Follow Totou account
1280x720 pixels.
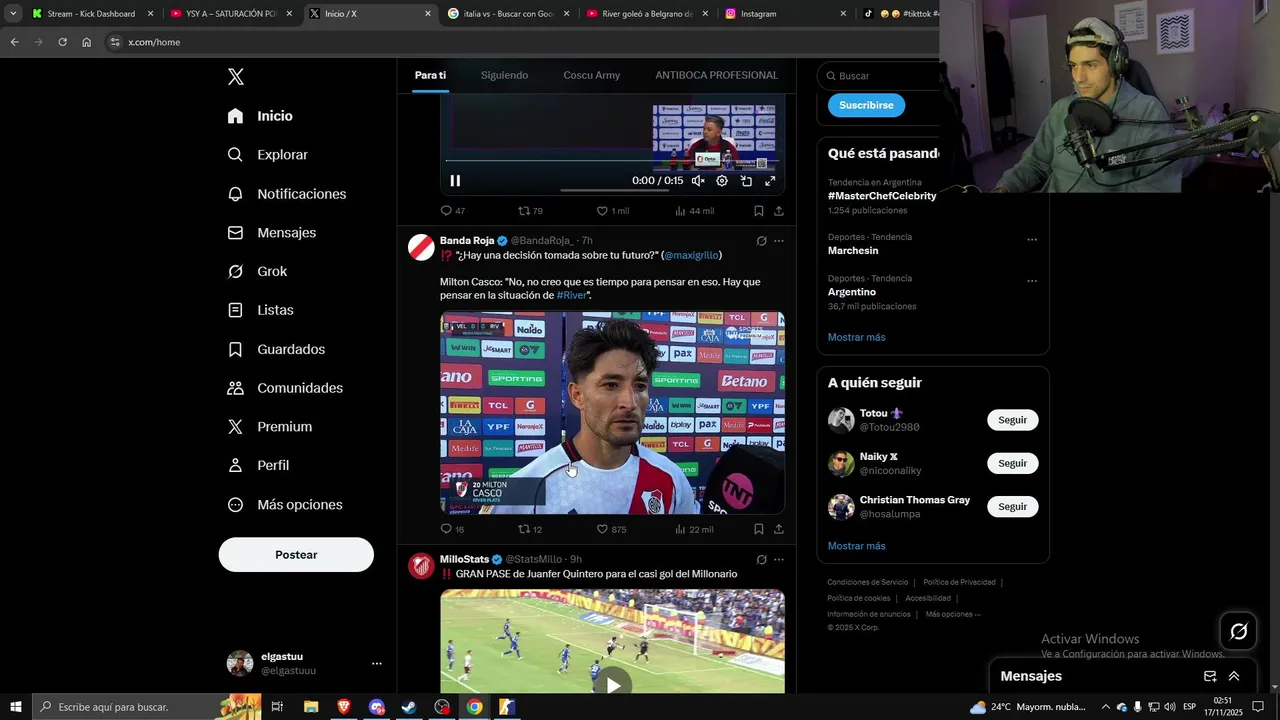point(1012,420)
